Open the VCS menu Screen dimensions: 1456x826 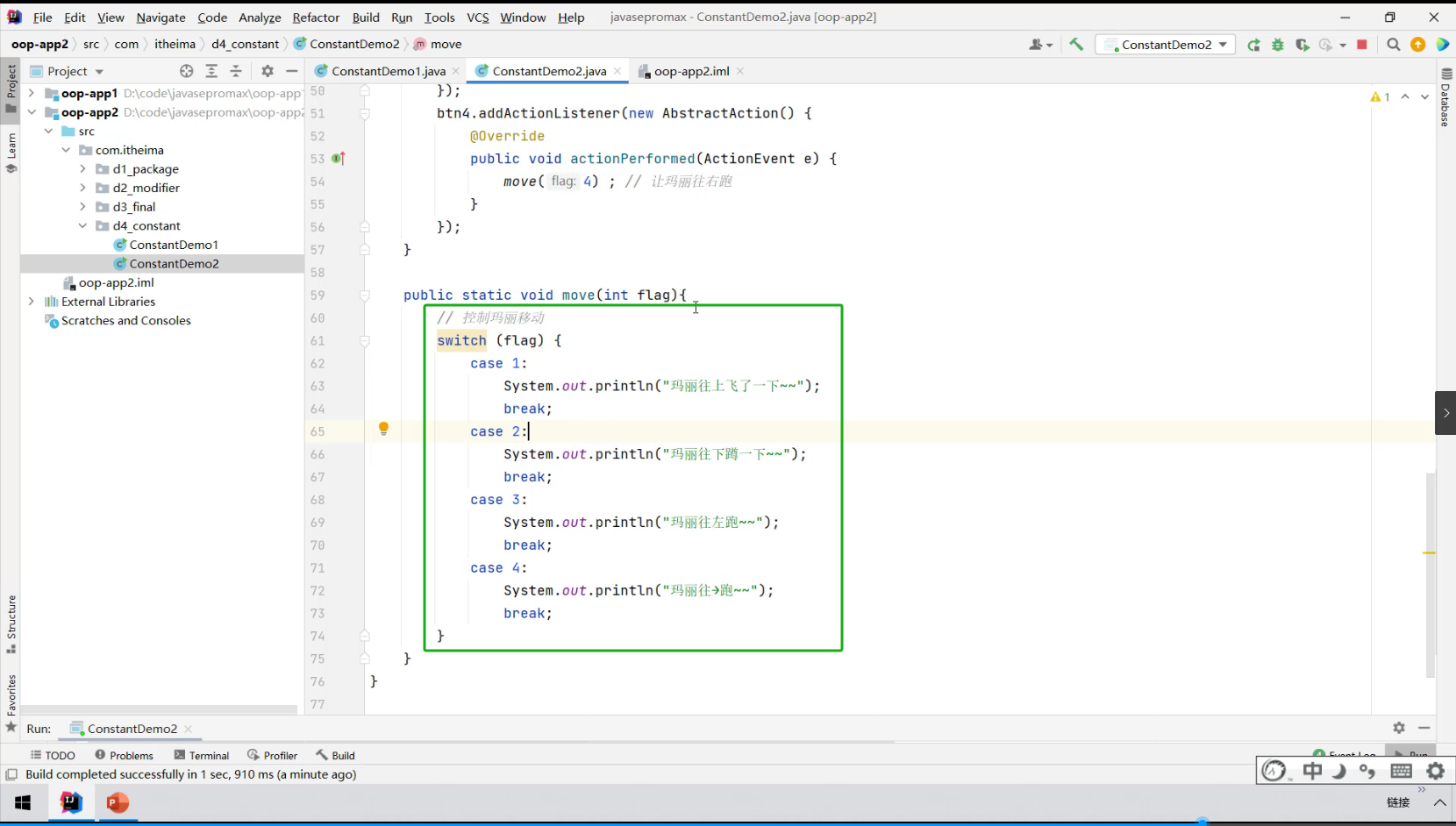478,18
